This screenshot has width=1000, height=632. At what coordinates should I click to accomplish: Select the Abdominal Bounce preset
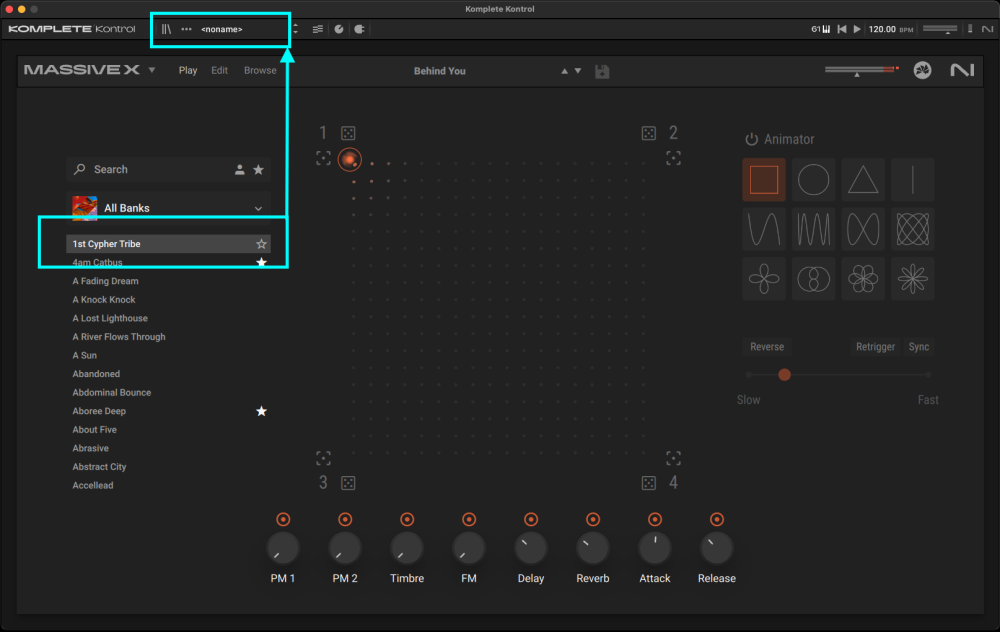pyautogui.click(x=112, y=393)
